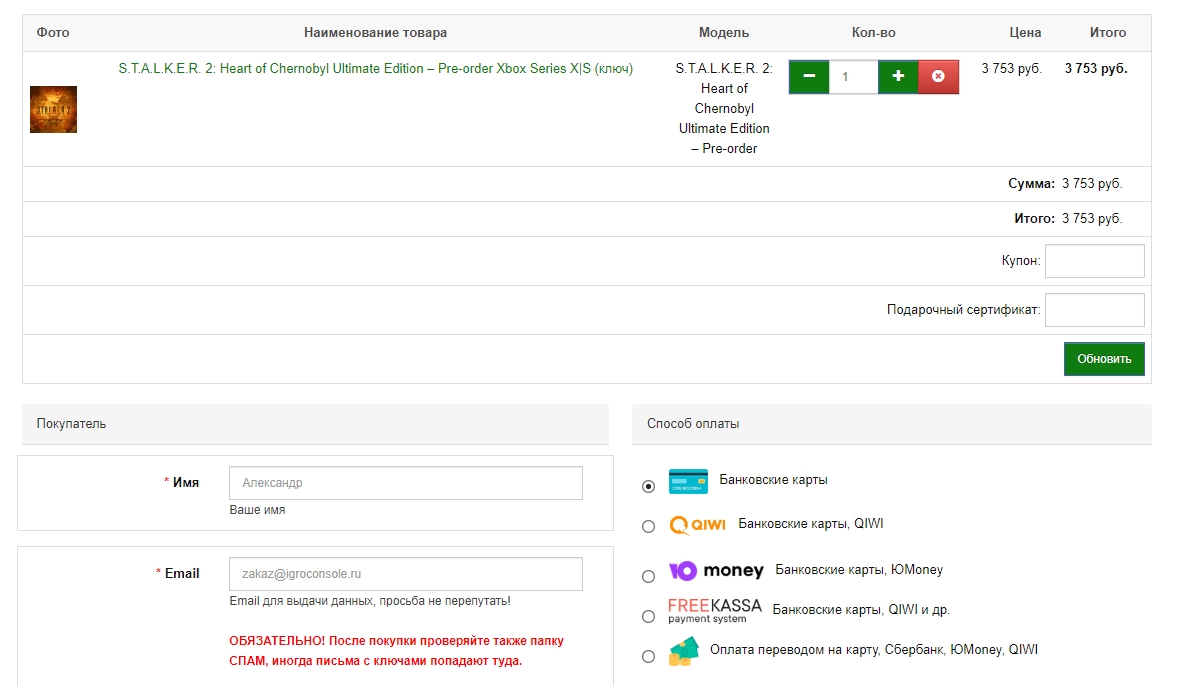Select ЮMoney payment radio button
This screenshot has width=1195, height=686.
649,576
